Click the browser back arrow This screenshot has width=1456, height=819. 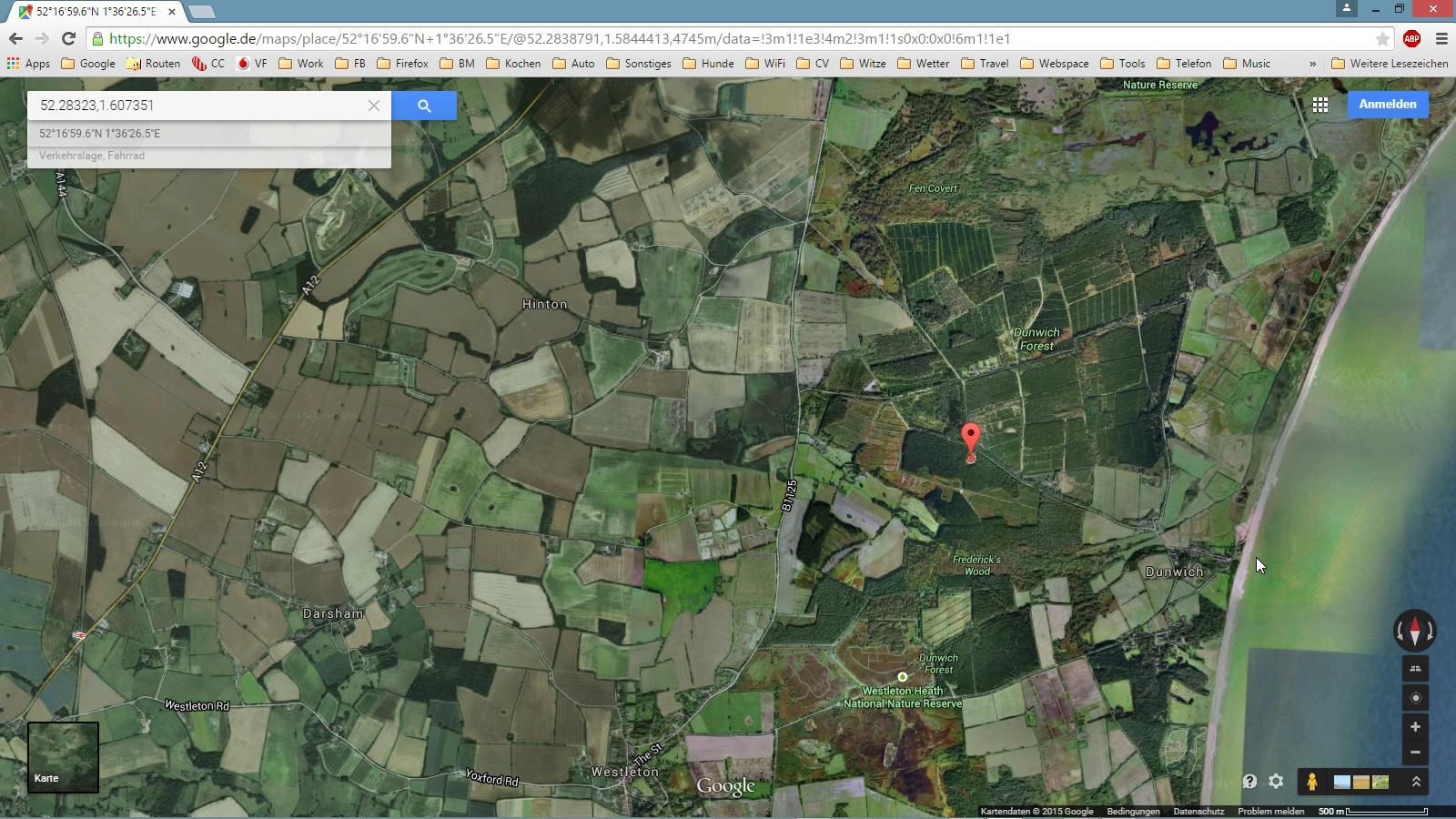pyautogui.click(x=15, y=38)
